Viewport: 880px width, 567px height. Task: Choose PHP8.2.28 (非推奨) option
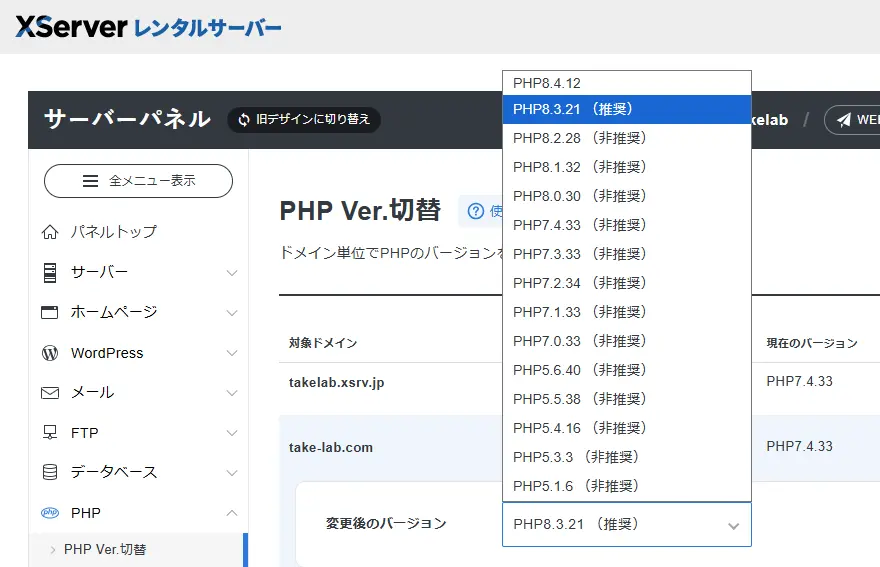click(x=626, y=138)
